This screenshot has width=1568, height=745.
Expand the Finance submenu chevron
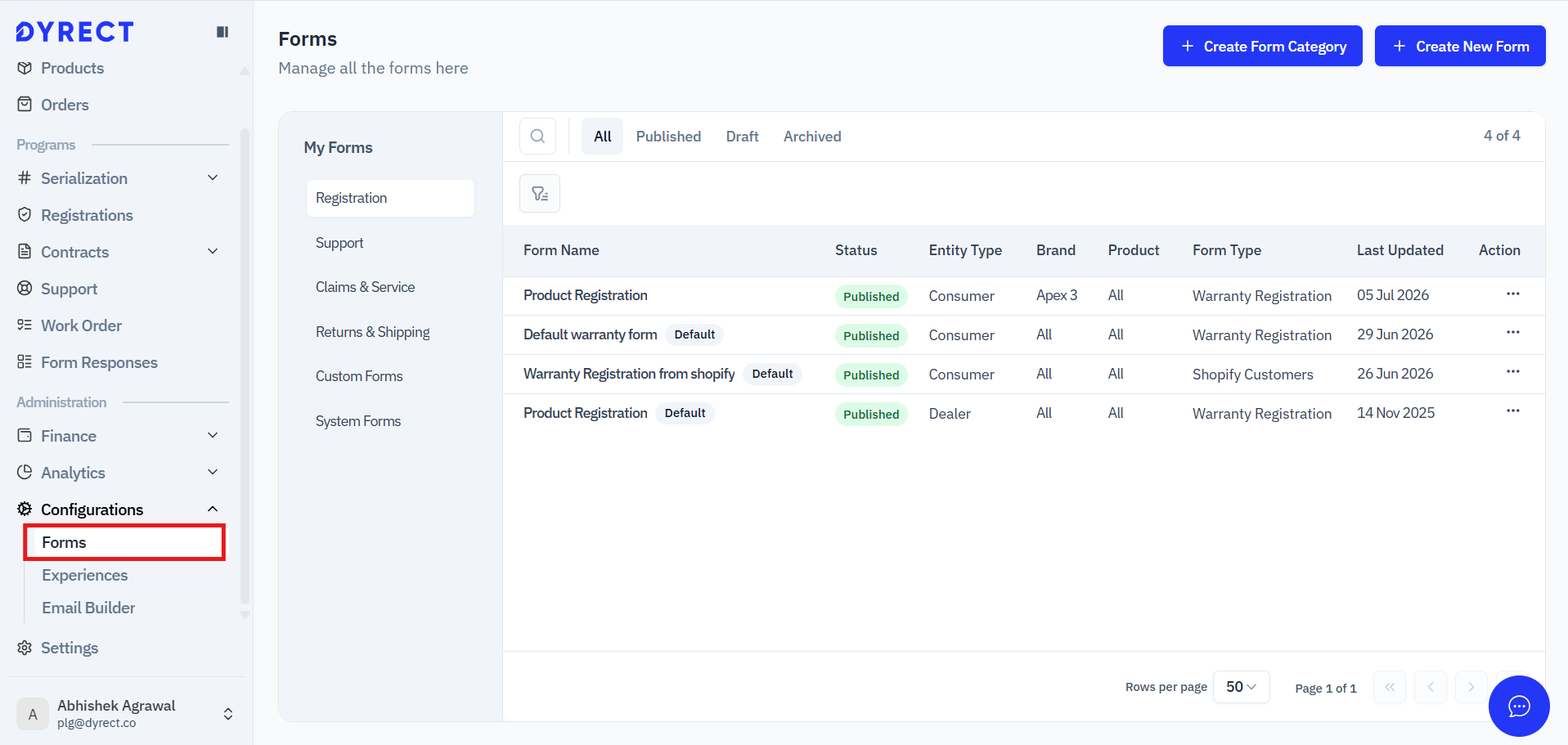213,435
